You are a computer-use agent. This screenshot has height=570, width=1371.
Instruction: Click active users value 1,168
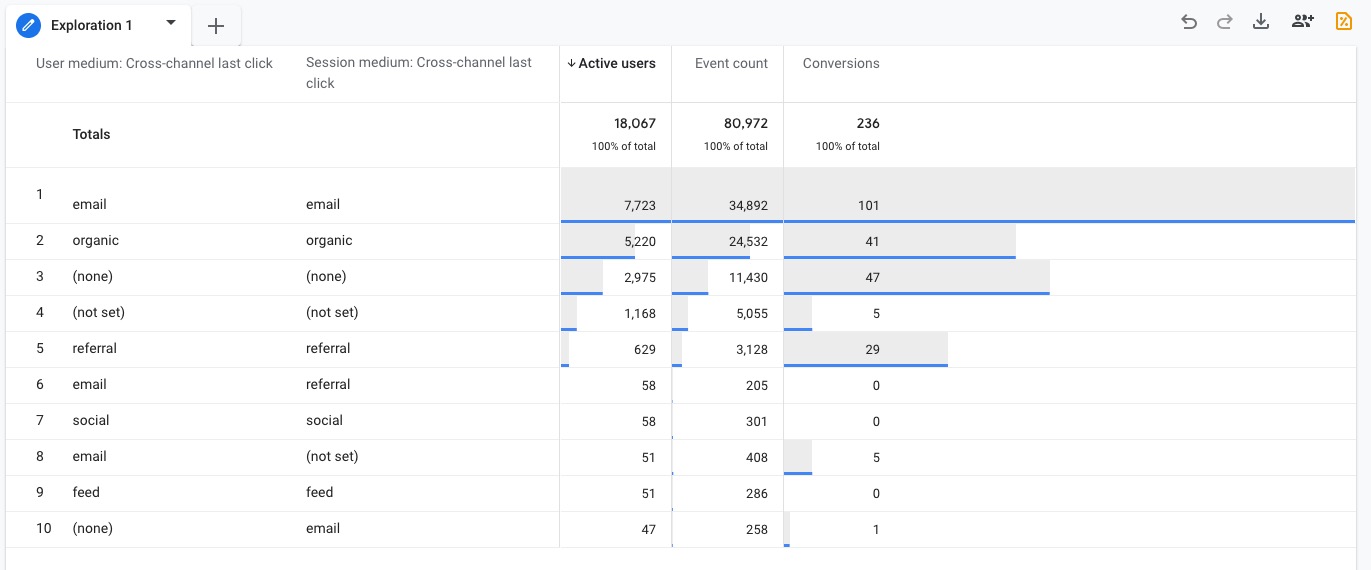[640, 313]
